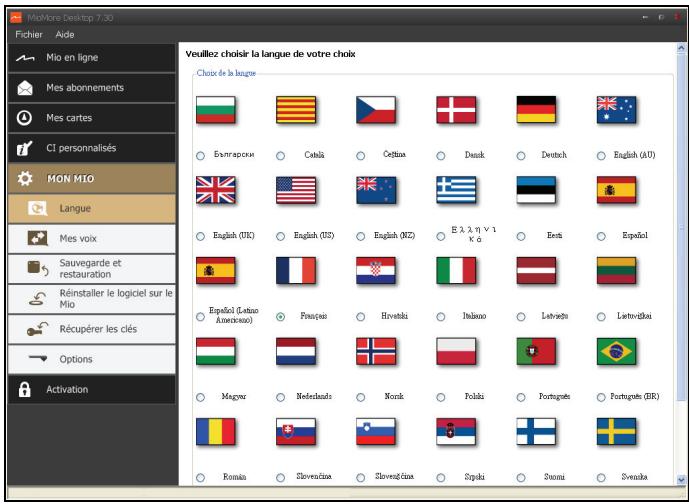Click the Hungarian flag icon
Image resolution: width=689 pixels, height=504 pixels.
click(x=216, y=351)
